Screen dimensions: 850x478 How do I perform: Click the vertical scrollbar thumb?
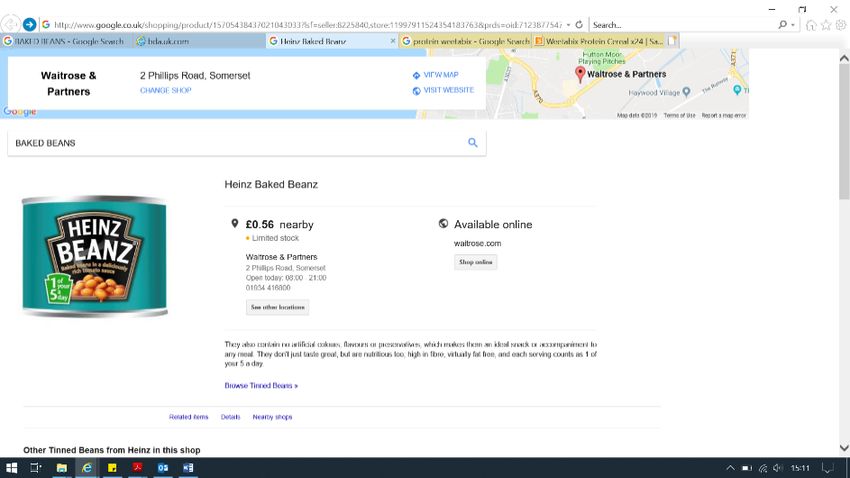[x=844, y=132]
